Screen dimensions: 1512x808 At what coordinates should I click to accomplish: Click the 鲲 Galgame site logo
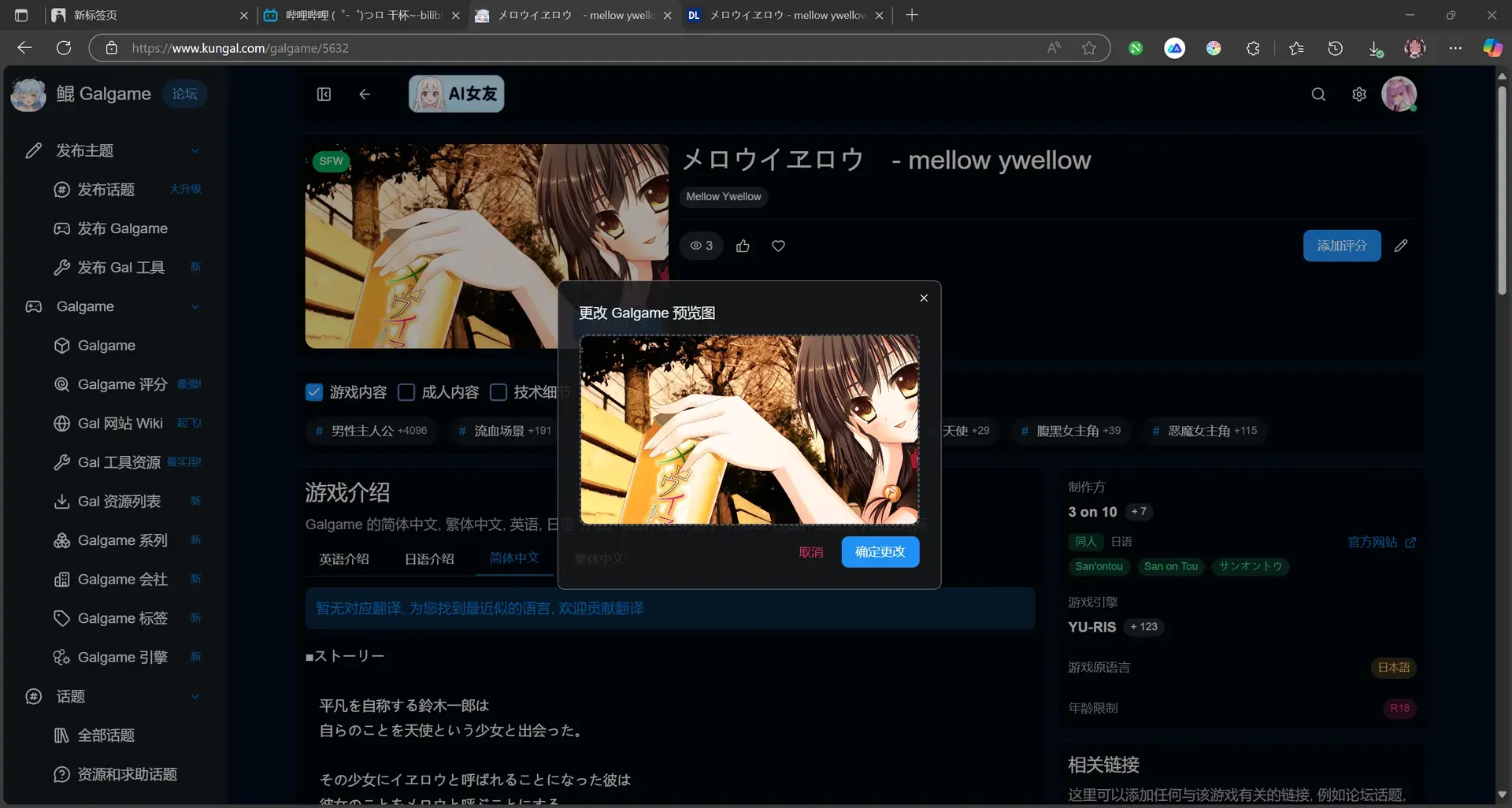click(81, 95)
